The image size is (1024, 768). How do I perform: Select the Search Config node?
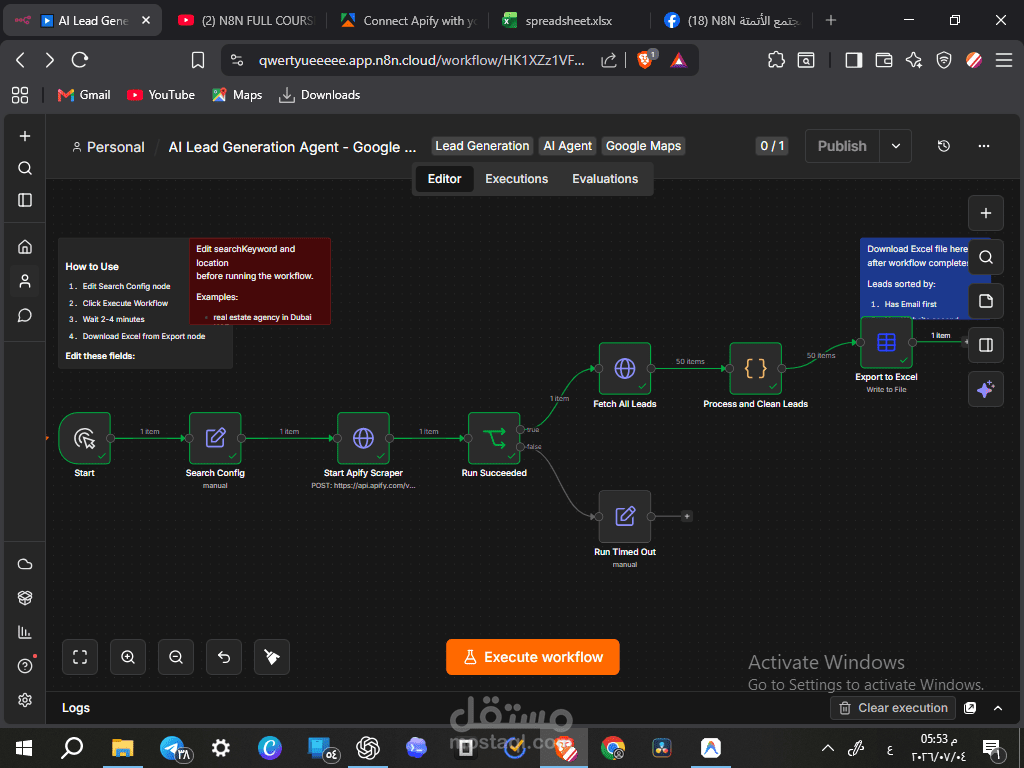215,438
